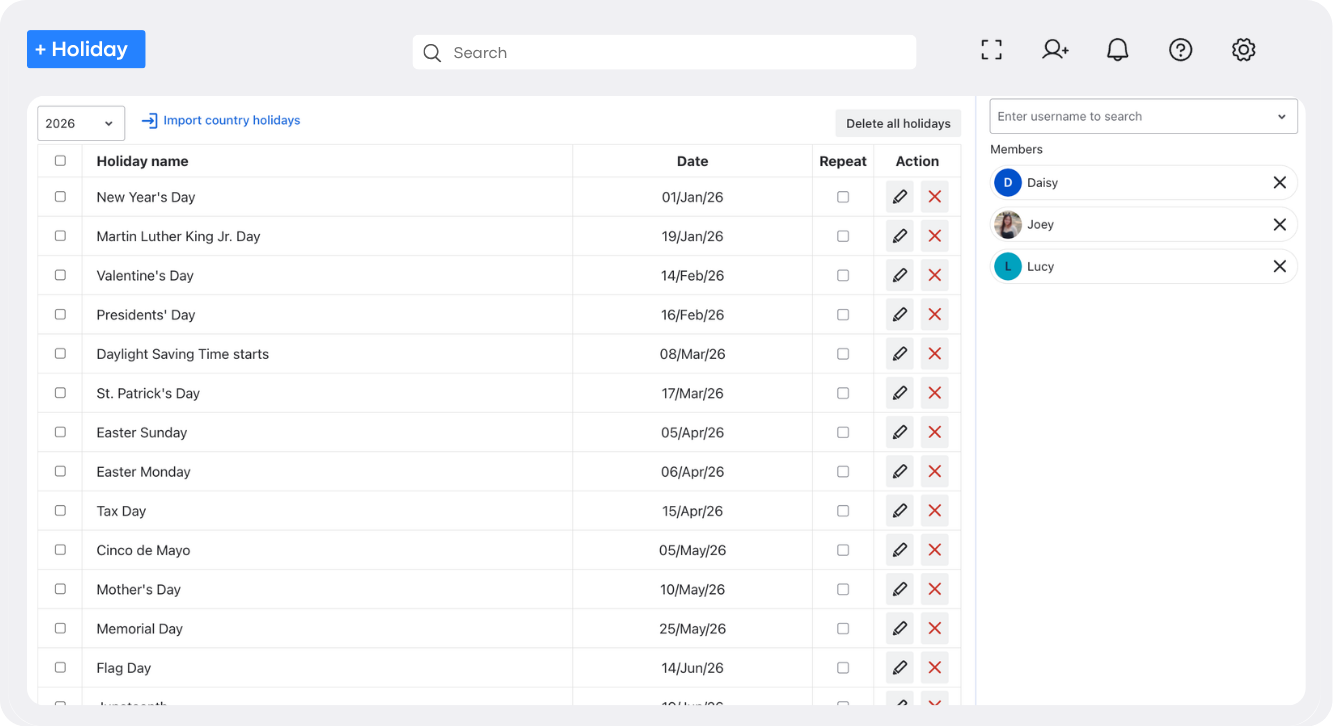Delete New Year's Day holiday
Viewport: 1334px width, 728px height.
pos(935,197)
